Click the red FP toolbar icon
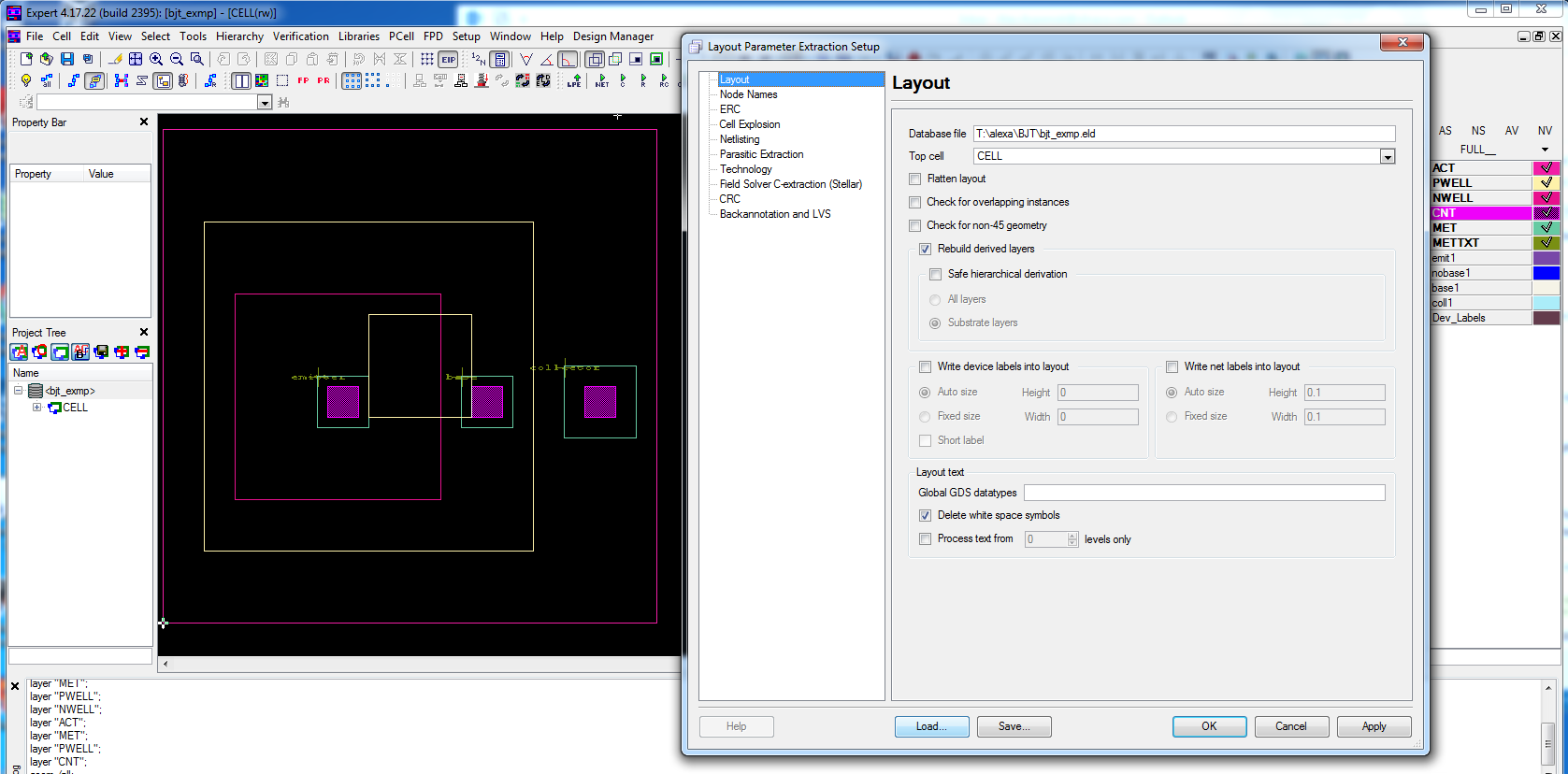This screenshot has width=1568, height=774. pyautogui.click(x=303, y=81)
